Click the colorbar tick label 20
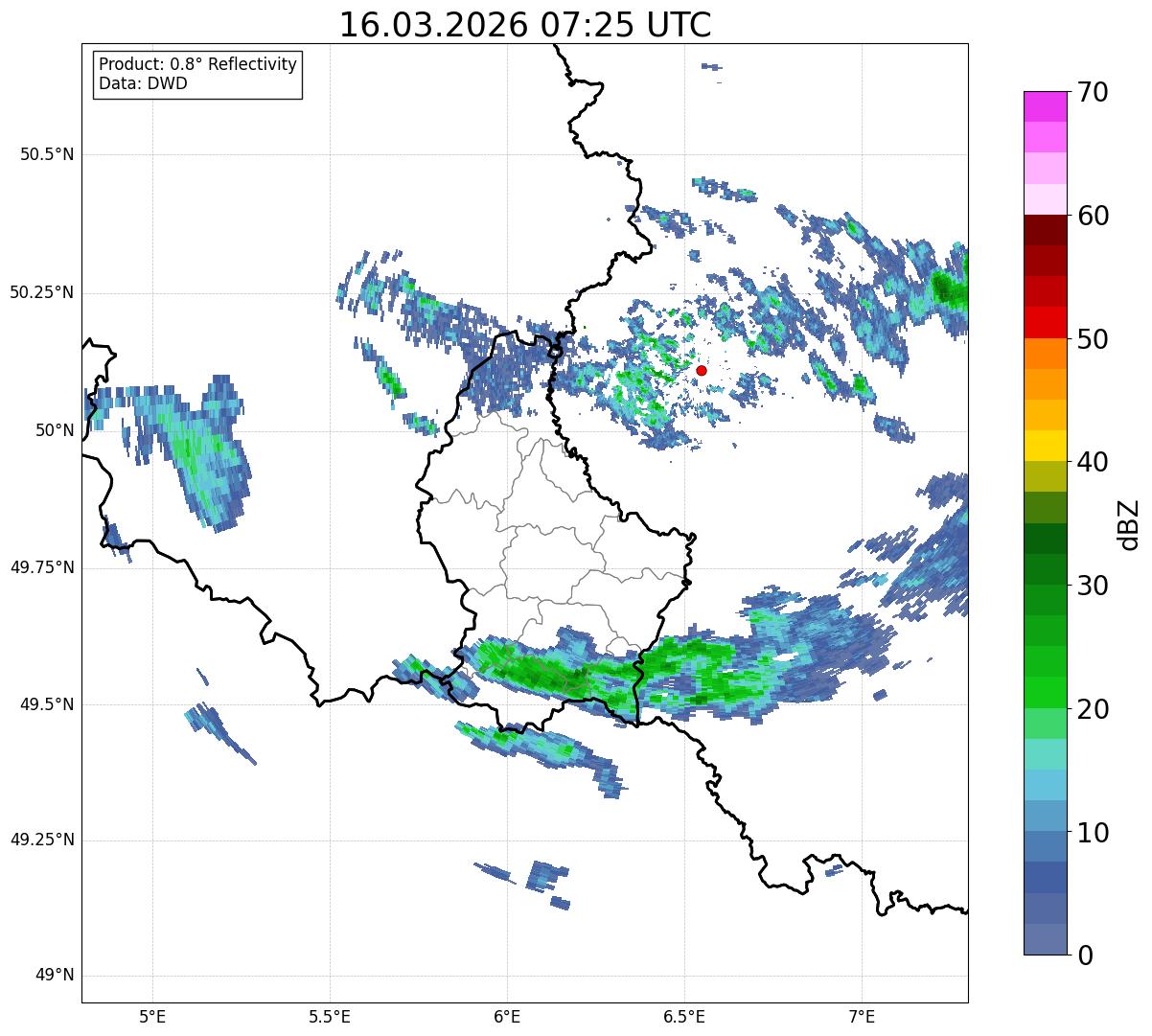Image resolution: width=1152 pixels, height=1036 pixels. (x=1093, y=709)
